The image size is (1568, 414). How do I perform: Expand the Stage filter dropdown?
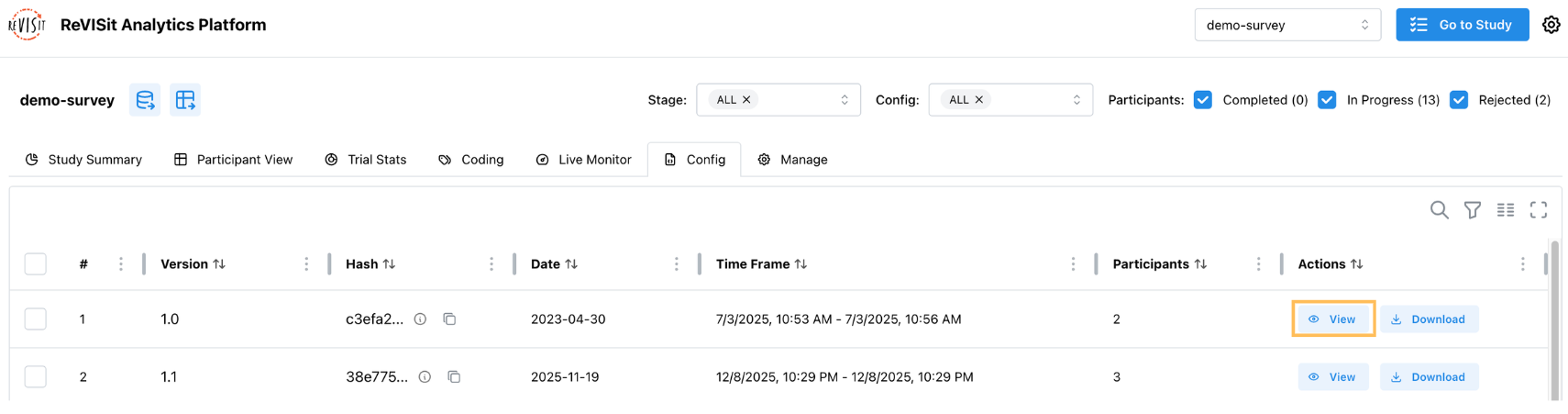coord(778,100)
